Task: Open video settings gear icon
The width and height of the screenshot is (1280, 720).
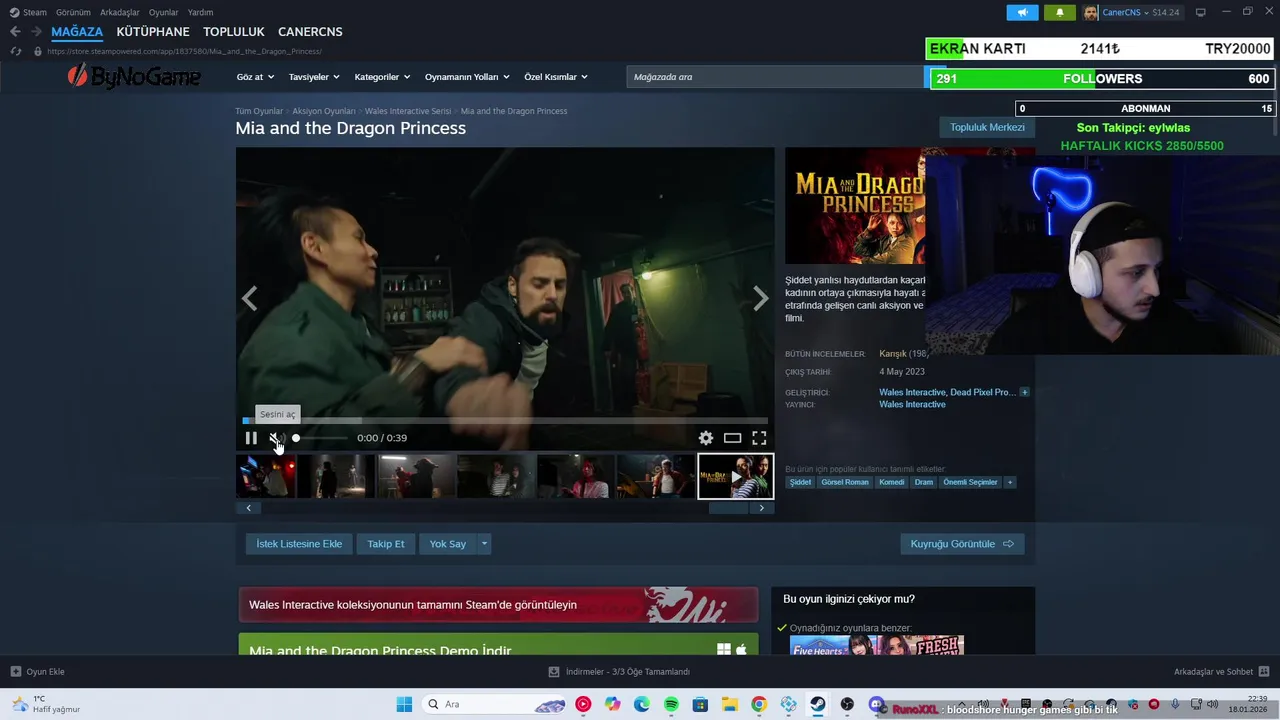Action: (706, 438)
